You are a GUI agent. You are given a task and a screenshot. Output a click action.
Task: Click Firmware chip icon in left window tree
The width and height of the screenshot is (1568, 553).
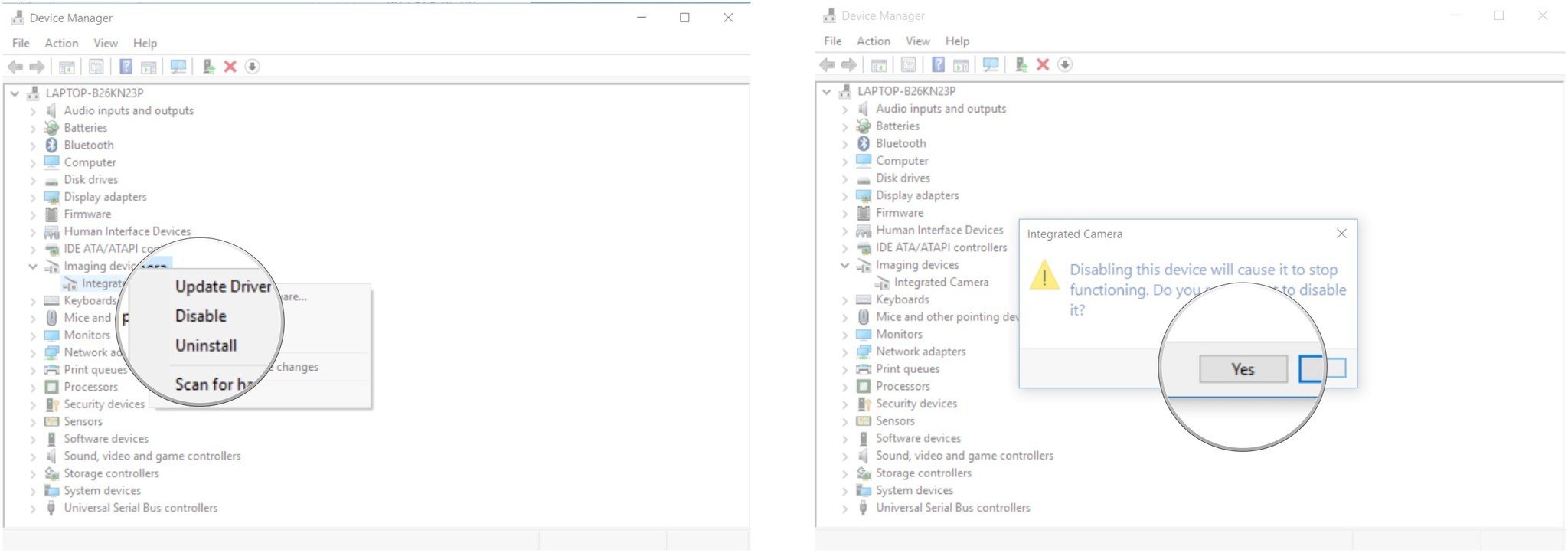51,214
